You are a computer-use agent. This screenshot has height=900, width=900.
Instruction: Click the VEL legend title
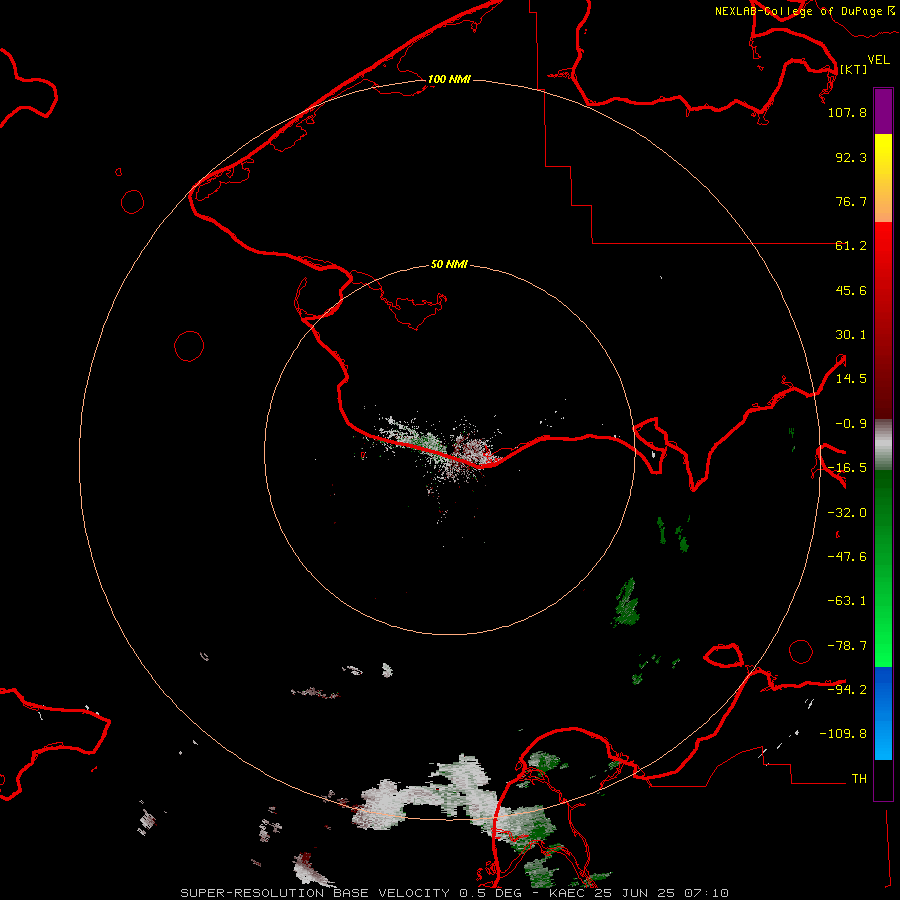[878, 60]
